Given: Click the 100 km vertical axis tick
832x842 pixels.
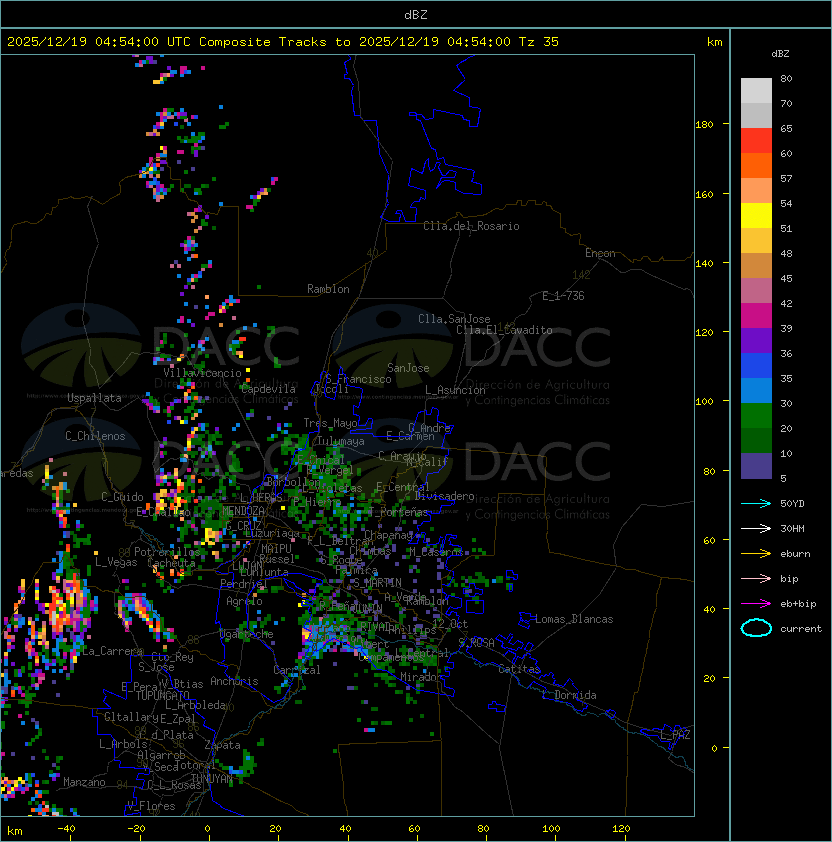Looking at the screenshot, I should (704, 402).
